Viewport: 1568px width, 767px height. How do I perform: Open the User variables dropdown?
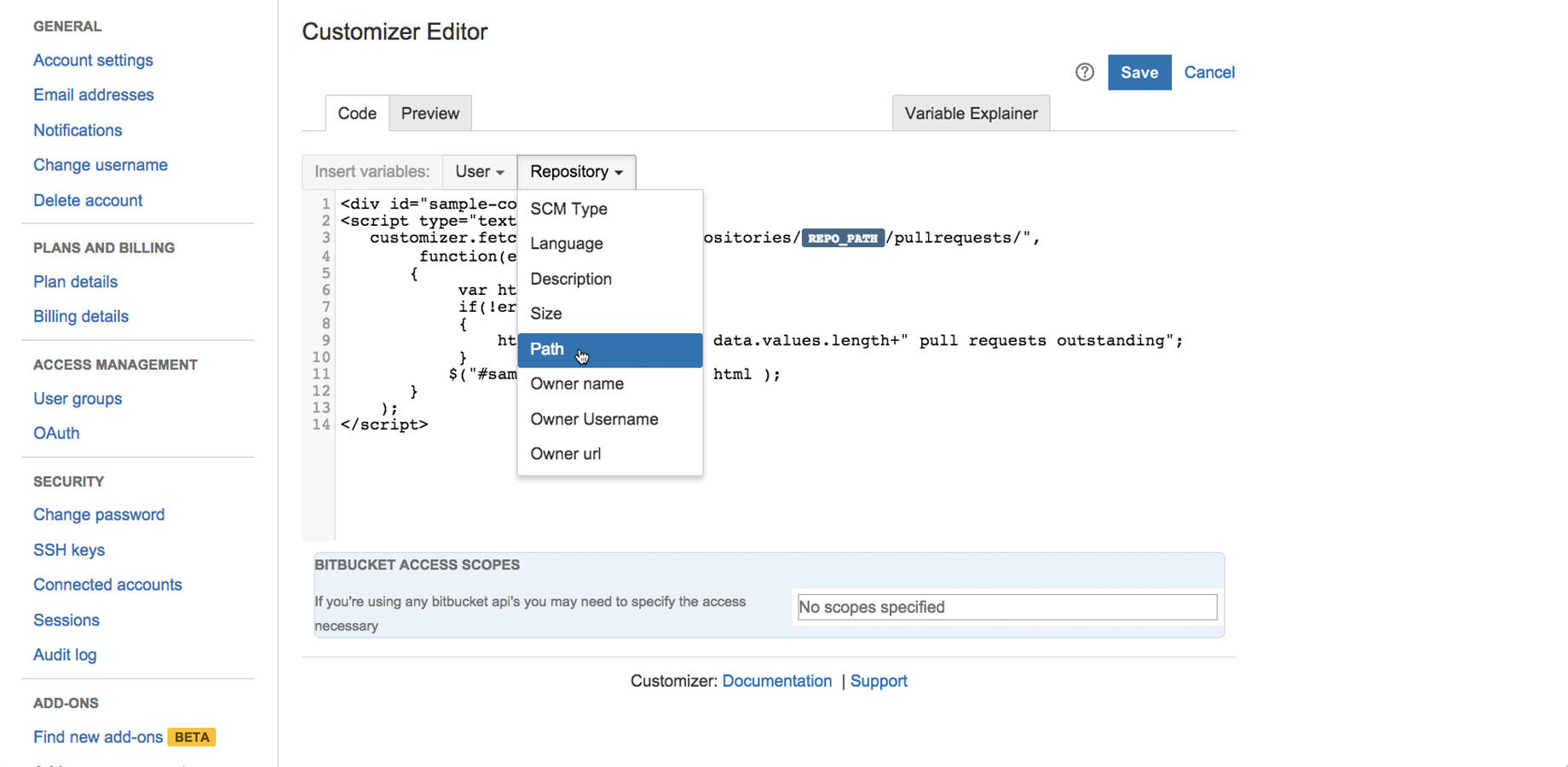[x=479, y=172]
